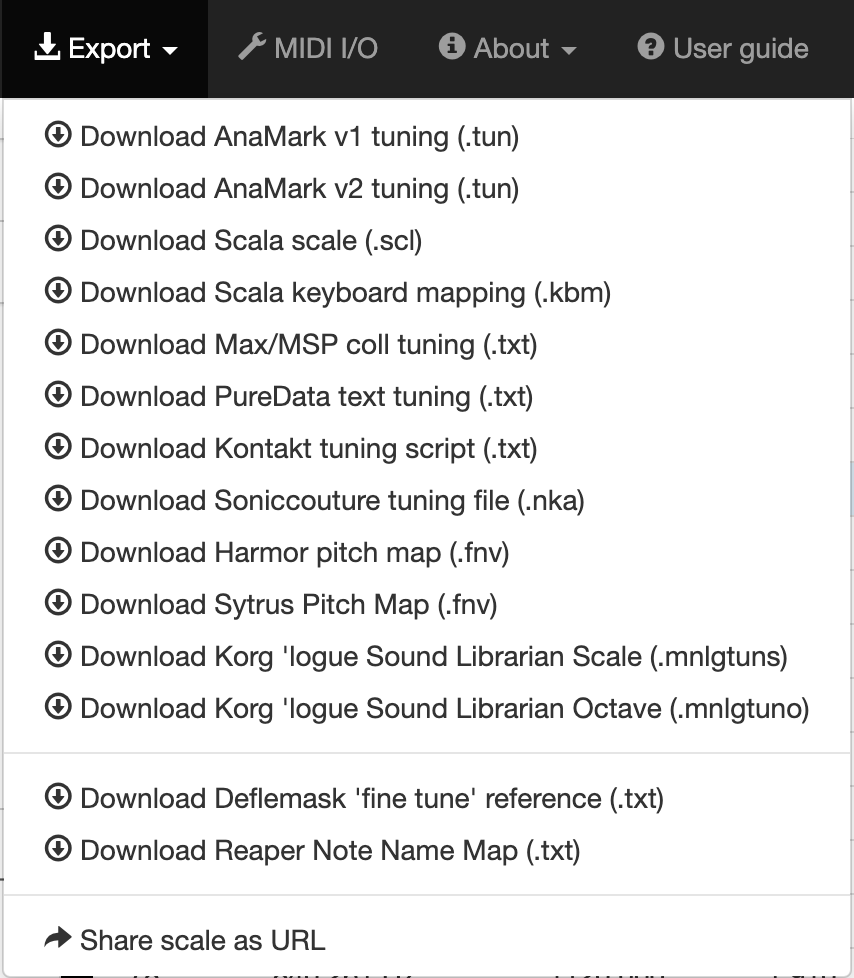The image size is (854, 978).
Task: Download the Soniccouture tuning file (.nka)
Action: (332, 500)
